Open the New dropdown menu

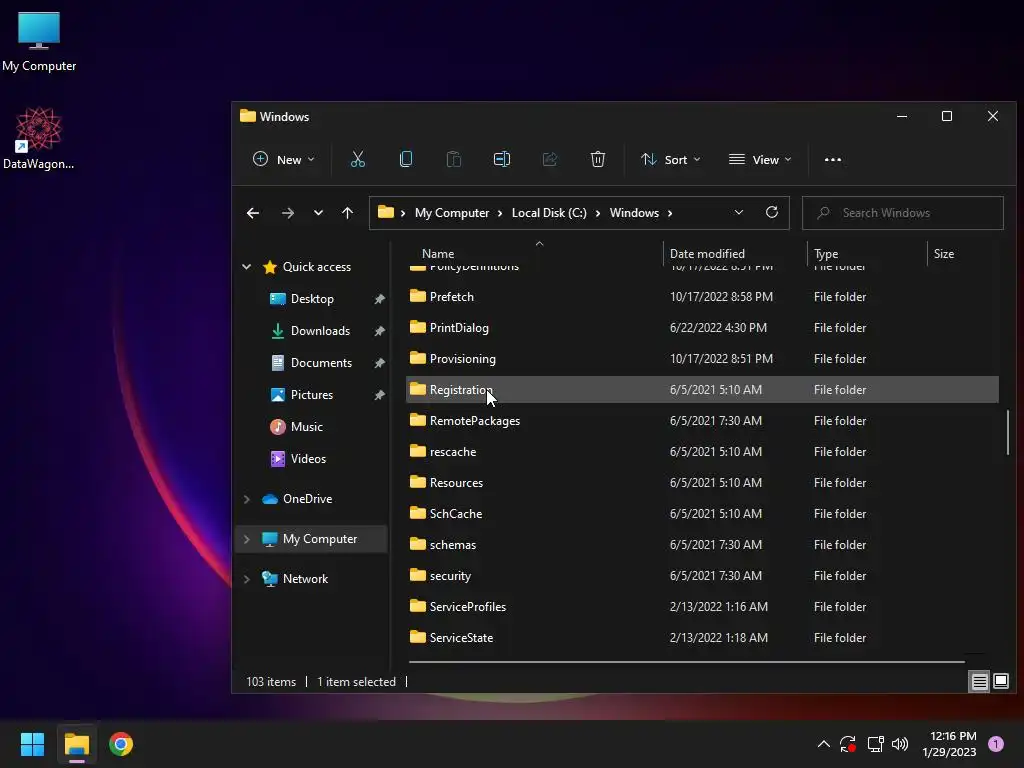click(x=283, y=159)
